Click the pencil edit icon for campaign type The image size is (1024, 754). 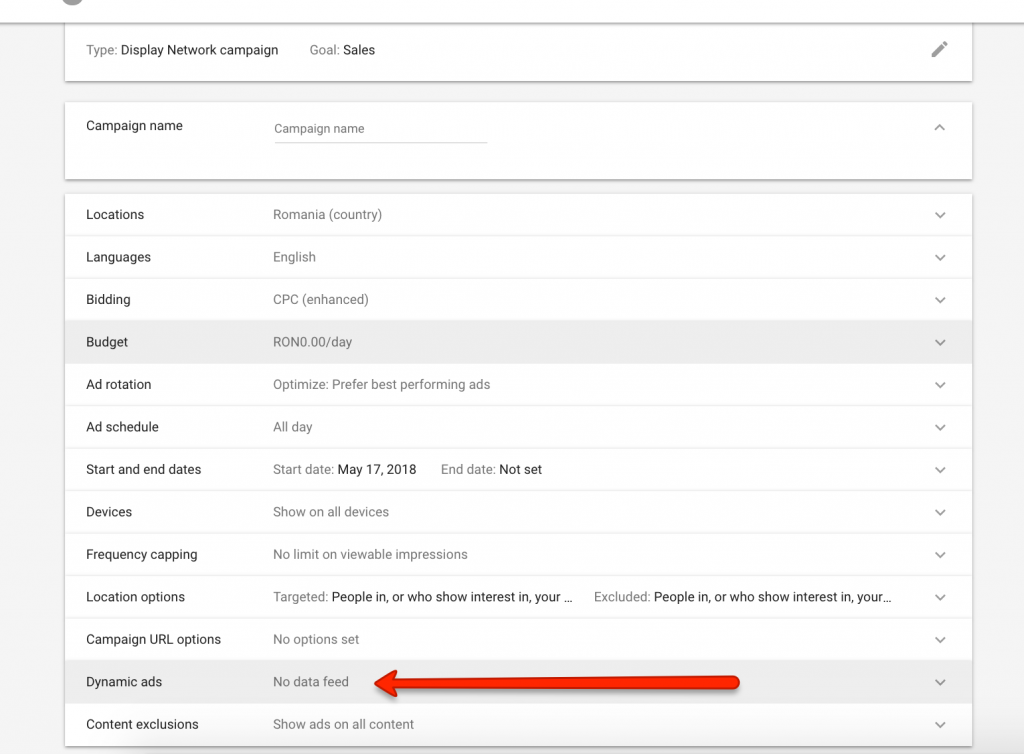point(939,49)
